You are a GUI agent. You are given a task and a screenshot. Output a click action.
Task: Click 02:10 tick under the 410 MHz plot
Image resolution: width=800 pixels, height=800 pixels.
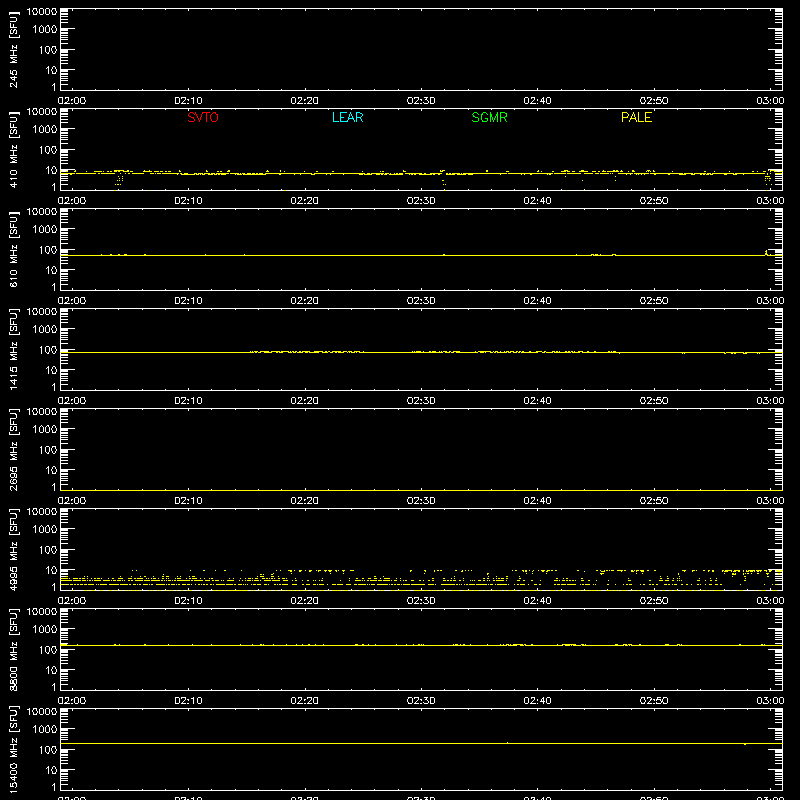(188, 201)
